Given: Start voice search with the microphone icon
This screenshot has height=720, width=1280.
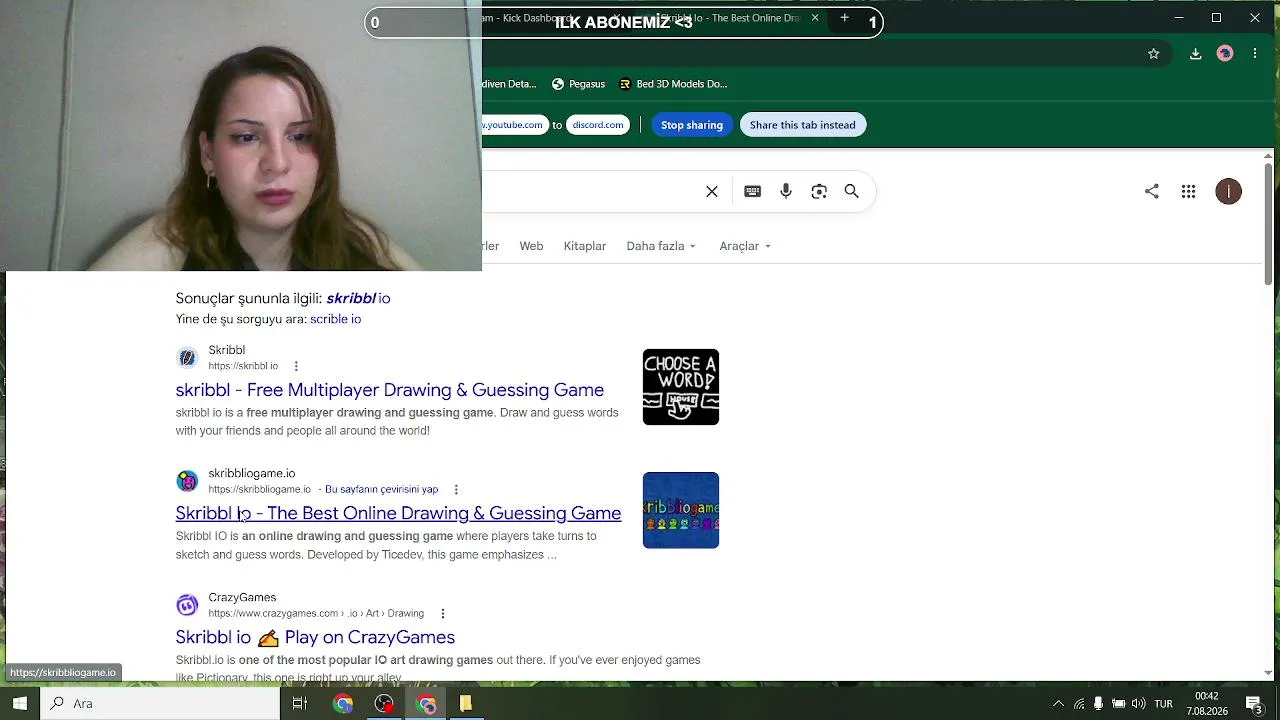Looking at the screenshot, I should click(786, 191).
